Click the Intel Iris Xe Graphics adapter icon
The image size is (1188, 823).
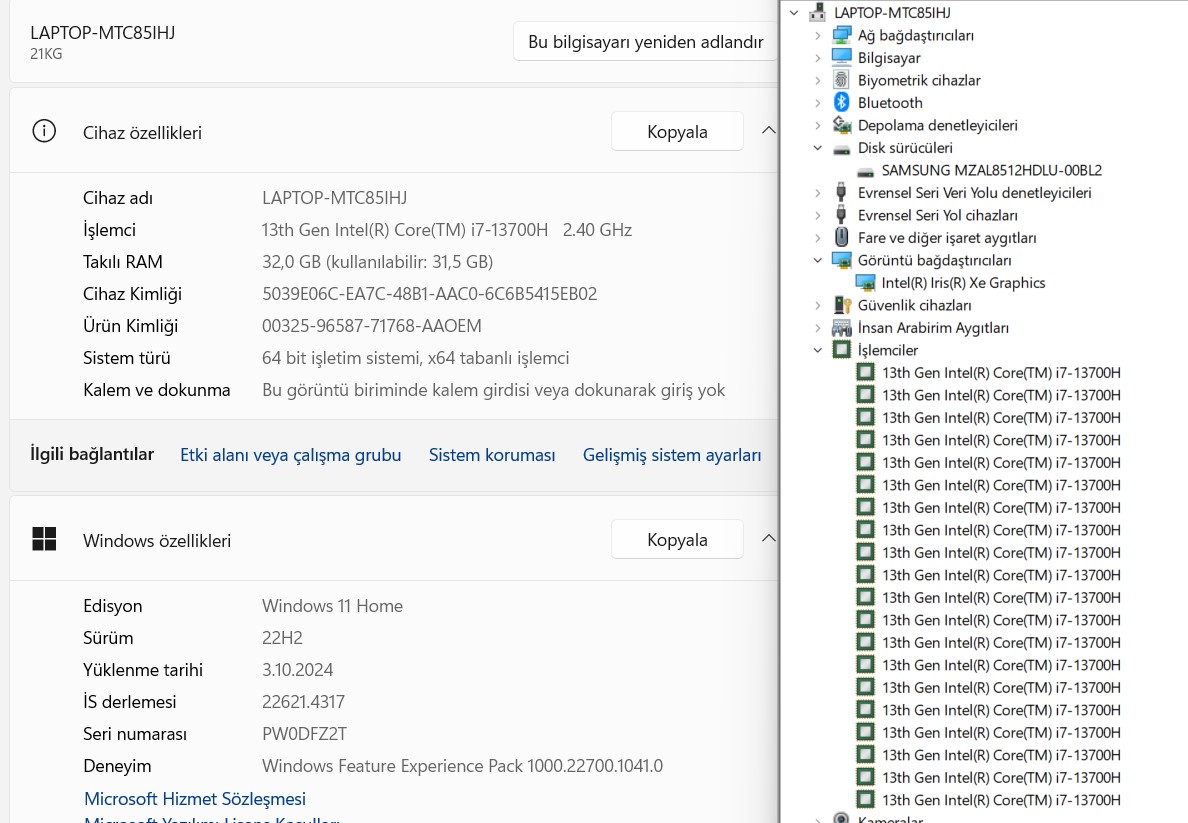click(865, 283)
